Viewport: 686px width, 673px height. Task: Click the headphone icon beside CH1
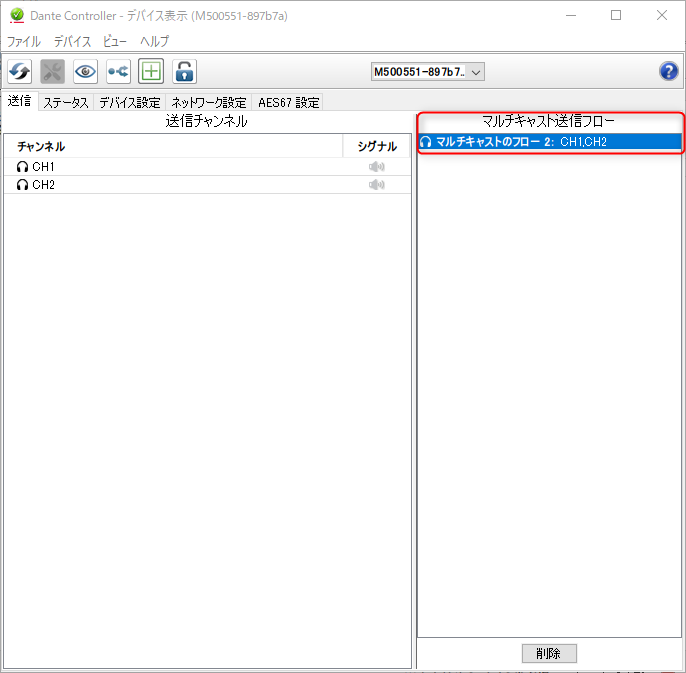(x=22, y=167)
